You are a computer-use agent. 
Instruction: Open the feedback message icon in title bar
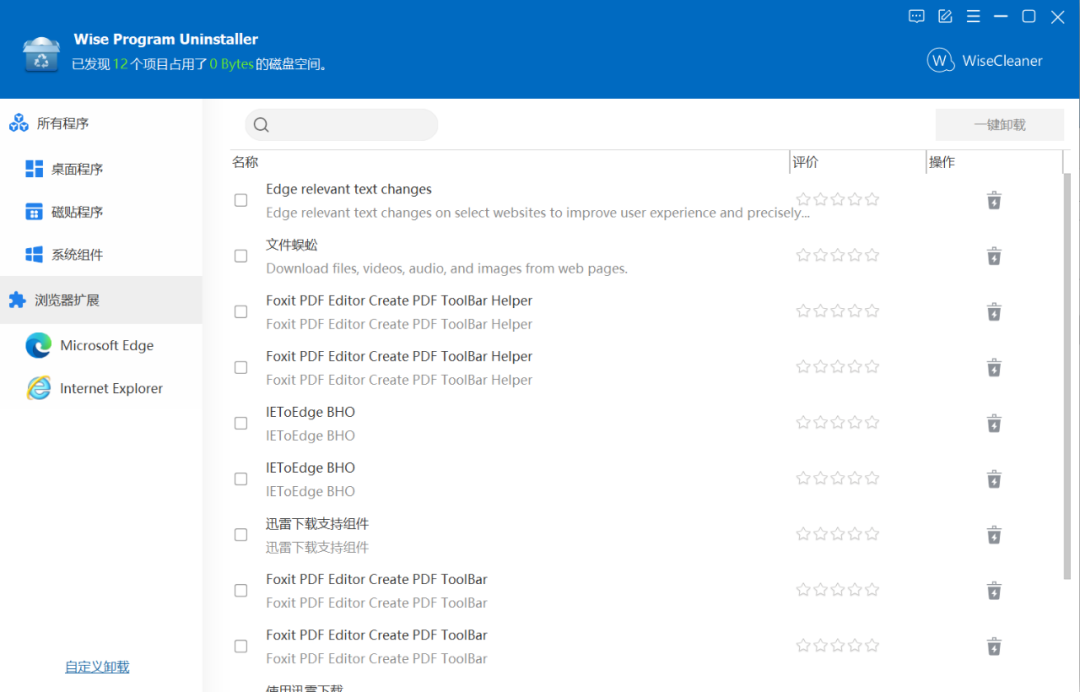coord(916,17)
